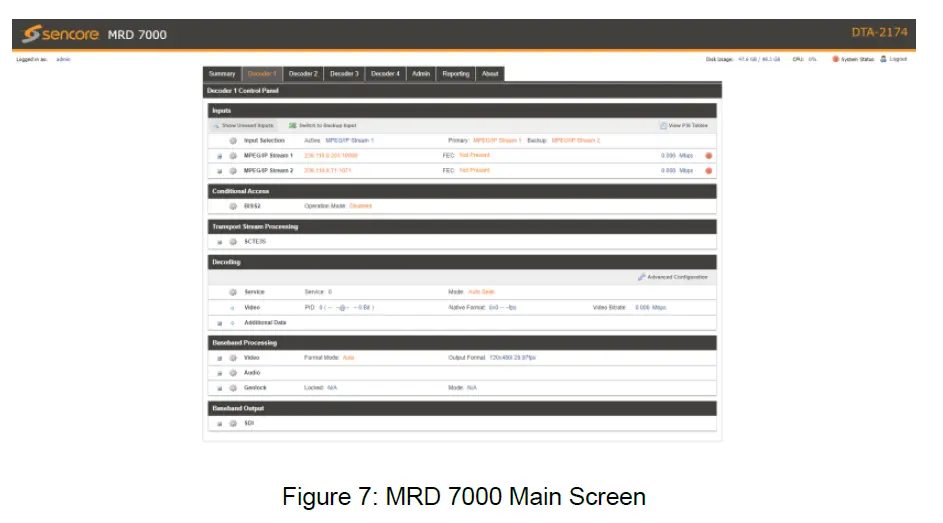The image size is (943, 523).
Task: Click the Format Mode Auto value
Action: [x=348, y=358]
